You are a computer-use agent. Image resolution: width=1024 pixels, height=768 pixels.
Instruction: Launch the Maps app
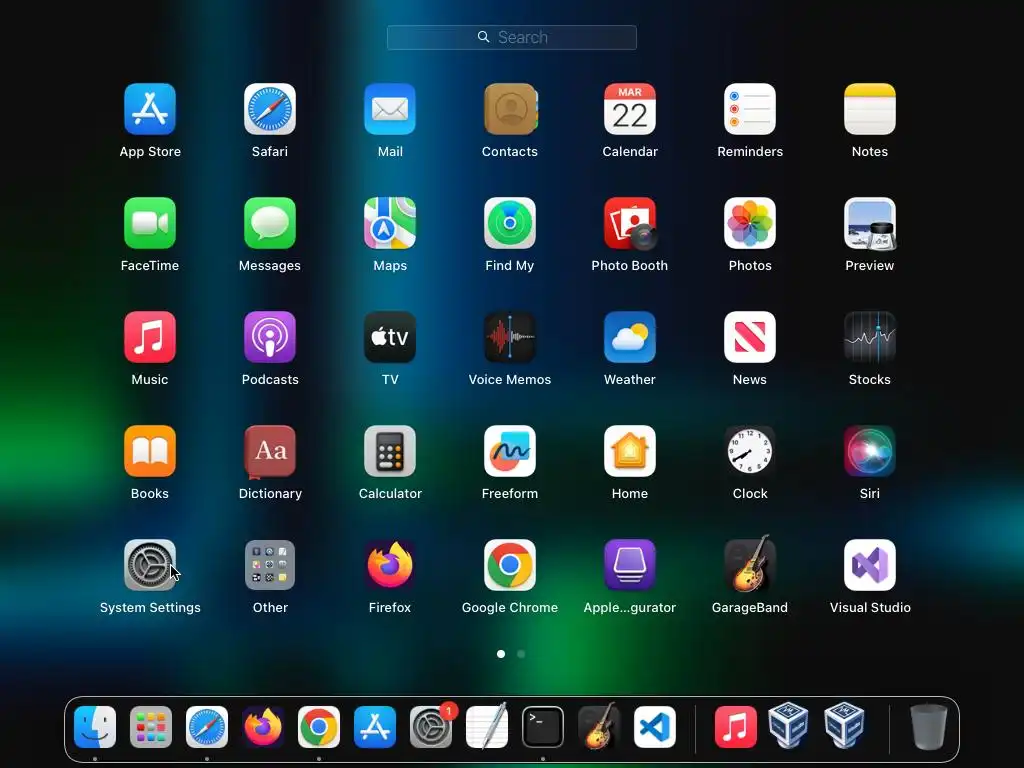click(x=390, y=223)
